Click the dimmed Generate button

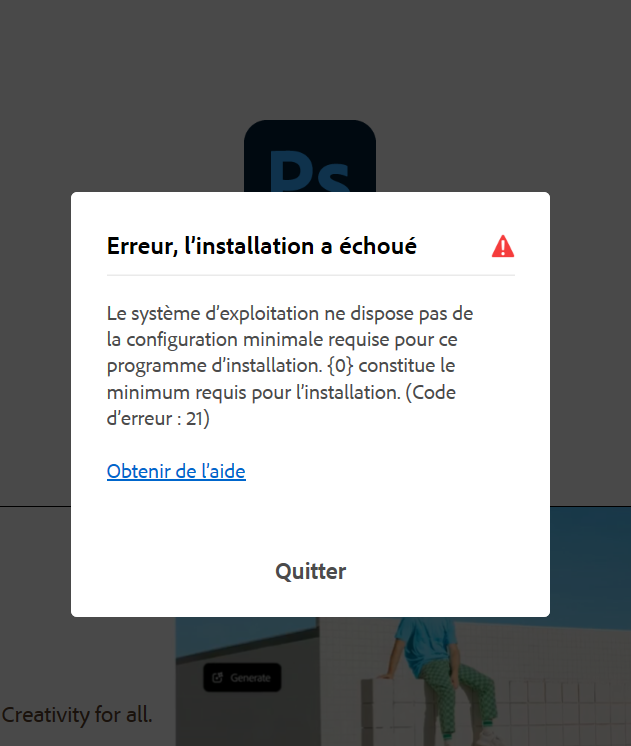click(x=242, y=677)
